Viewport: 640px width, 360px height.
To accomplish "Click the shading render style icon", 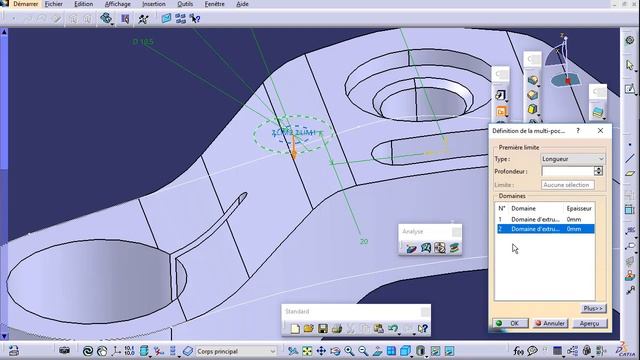I will point(420,351).
